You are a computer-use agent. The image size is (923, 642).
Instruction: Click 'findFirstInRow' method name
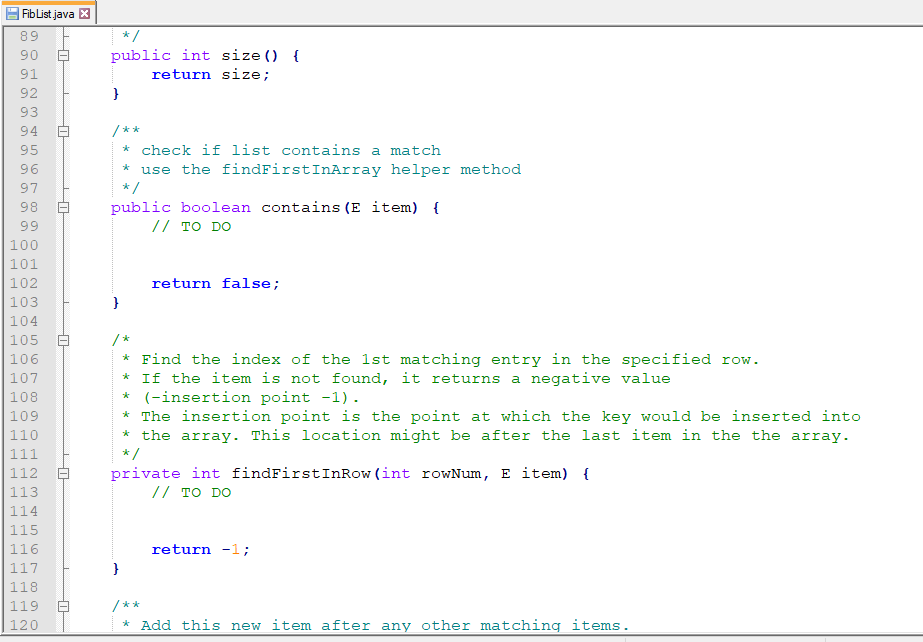tap(301, 474)
